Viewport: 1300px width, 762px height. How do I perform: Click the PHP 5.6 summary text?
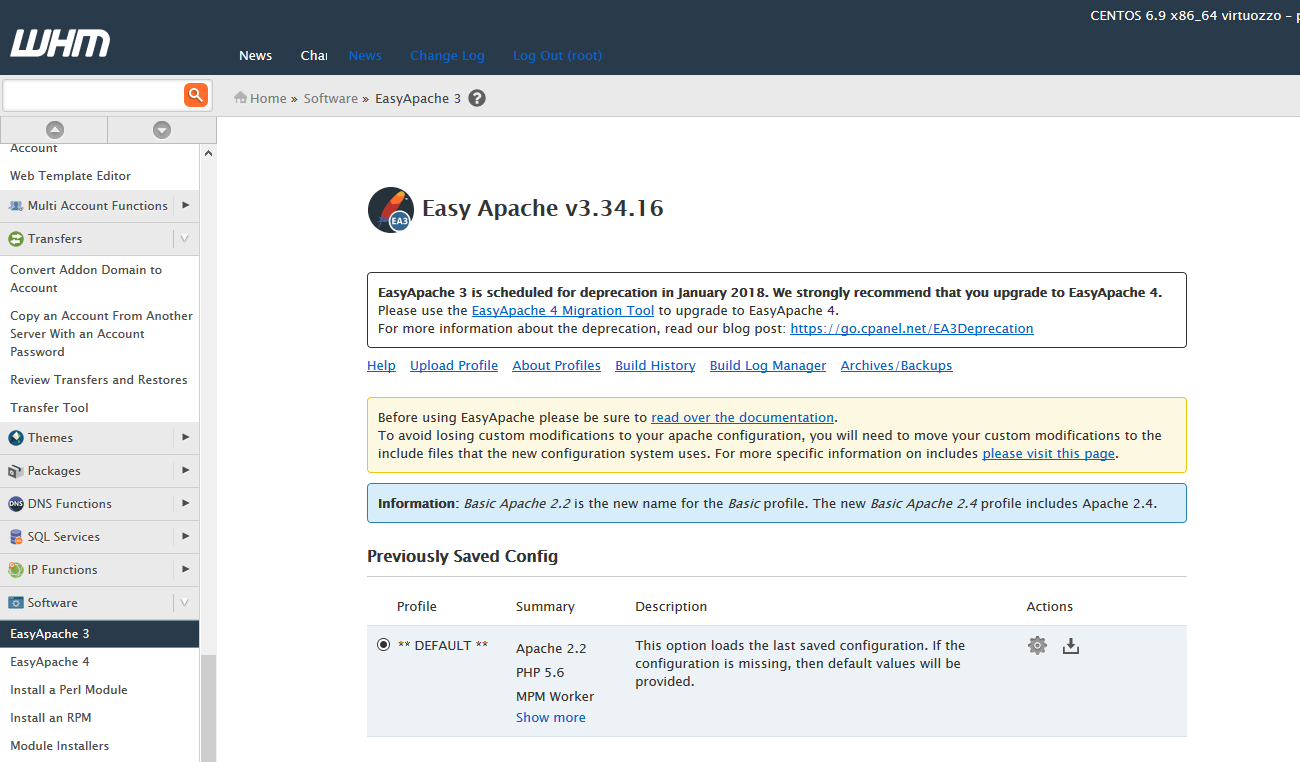click(540, 673)
